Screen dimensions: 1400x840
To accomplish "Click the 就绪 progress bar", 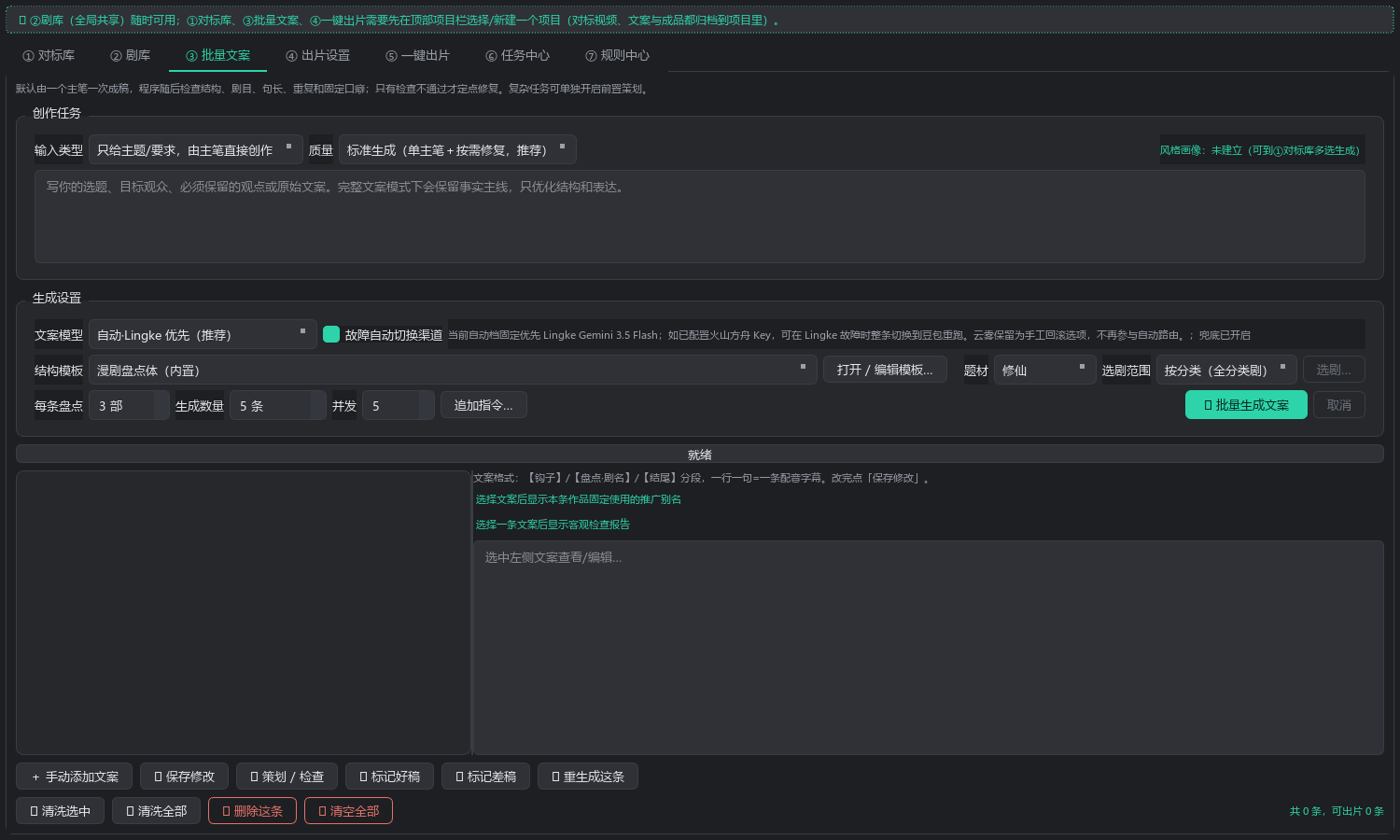I will click(x=700, y=455).
